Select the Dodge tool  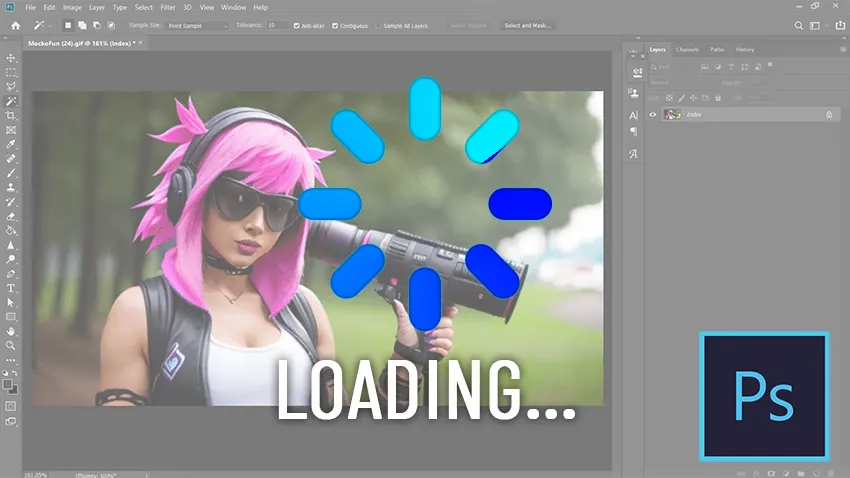11,259
